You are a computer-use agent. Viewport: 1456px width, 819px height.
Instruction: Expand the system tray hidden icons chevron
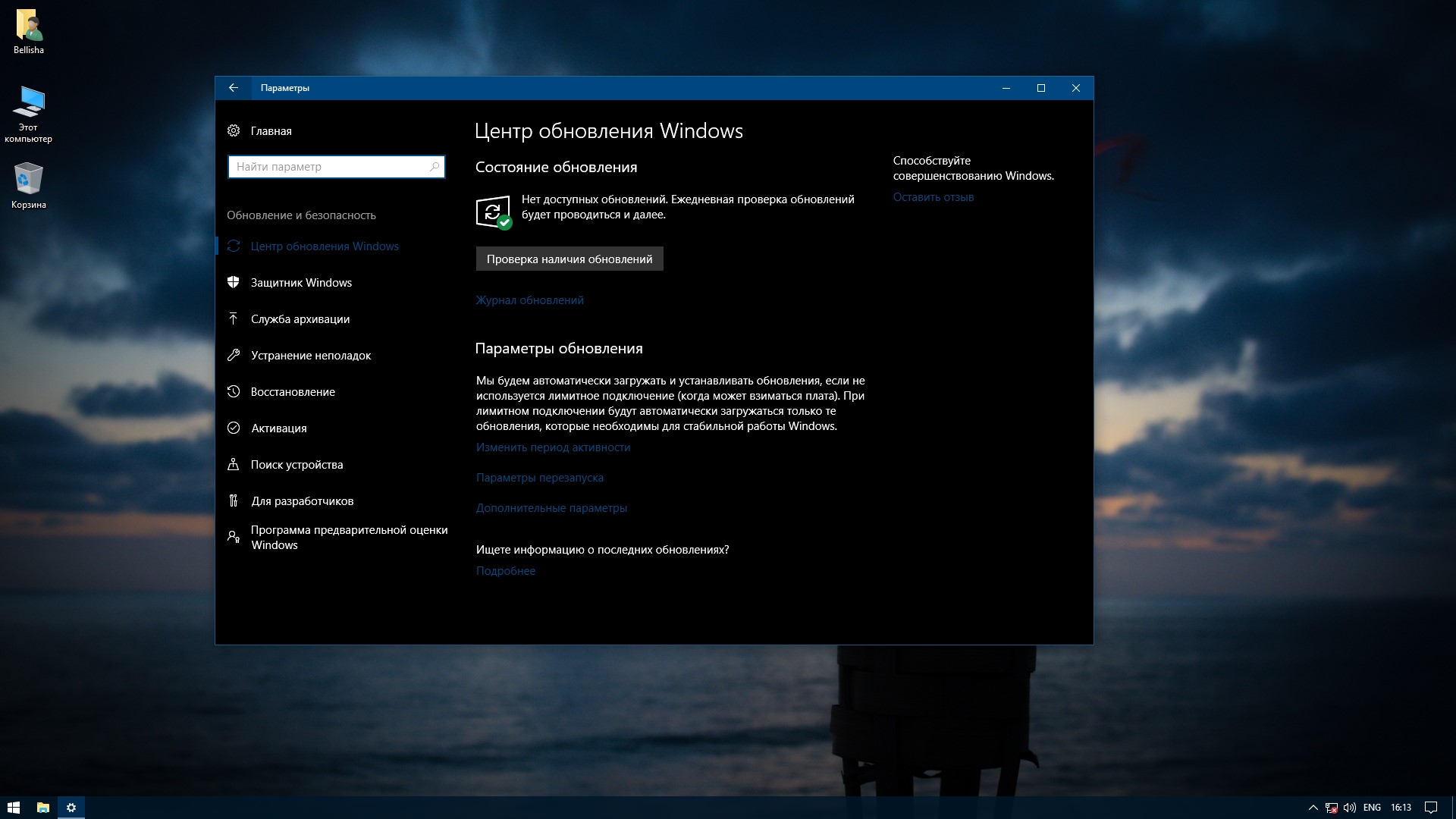tap(1313, 808)
